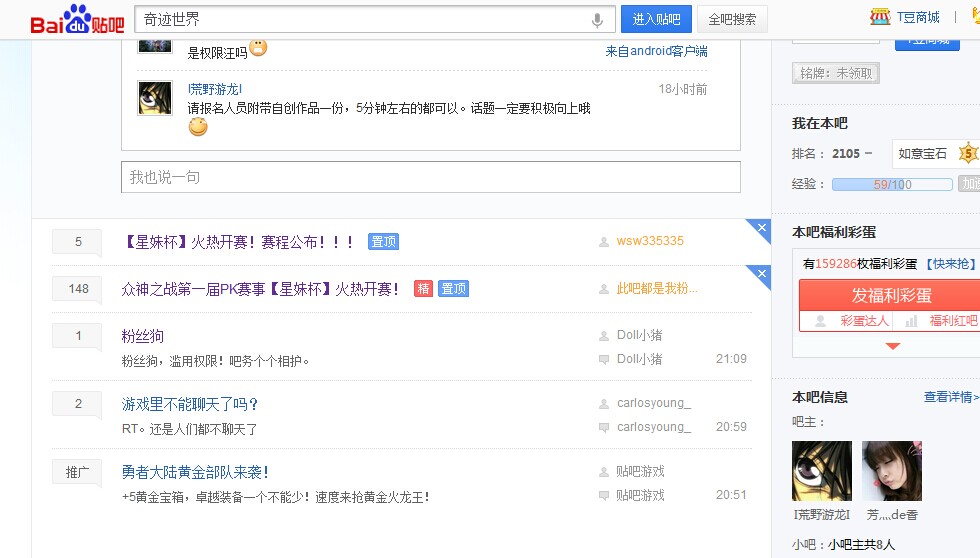Close the 星妹杯 赛程公布 pinned post corner
This screenshot has width=980, height=558.
click(761, 228)
